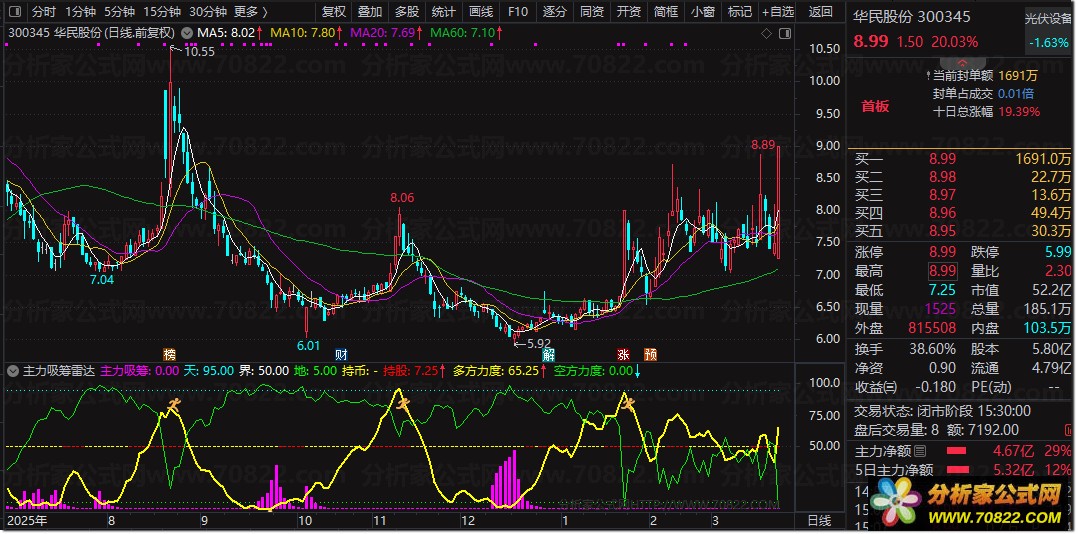Click the 主力吸筹雷达 indicator name
The image size is (1078, 534).
[60, 370]
